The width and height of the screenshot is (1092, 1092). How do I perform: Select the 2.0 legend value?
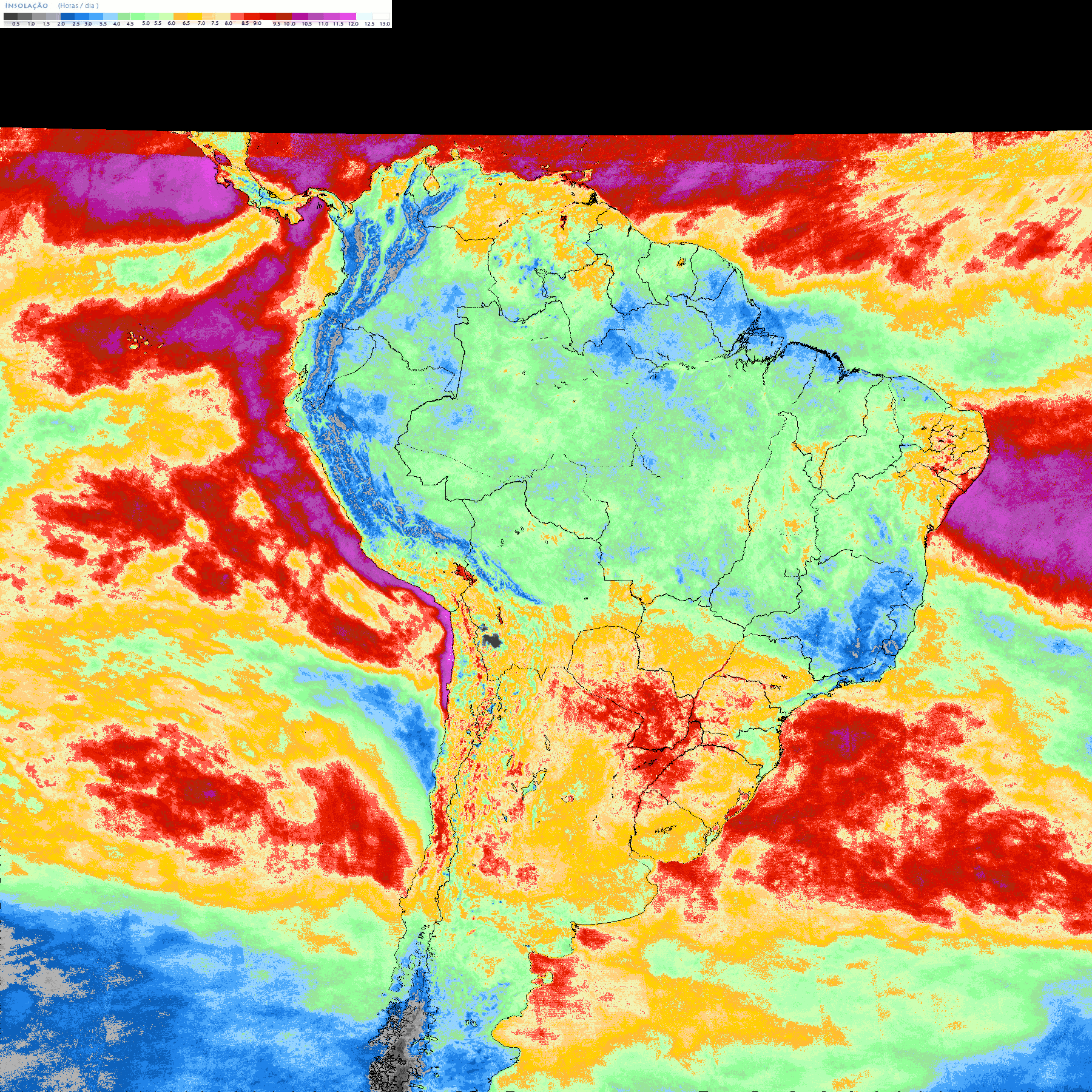[61, 24]
